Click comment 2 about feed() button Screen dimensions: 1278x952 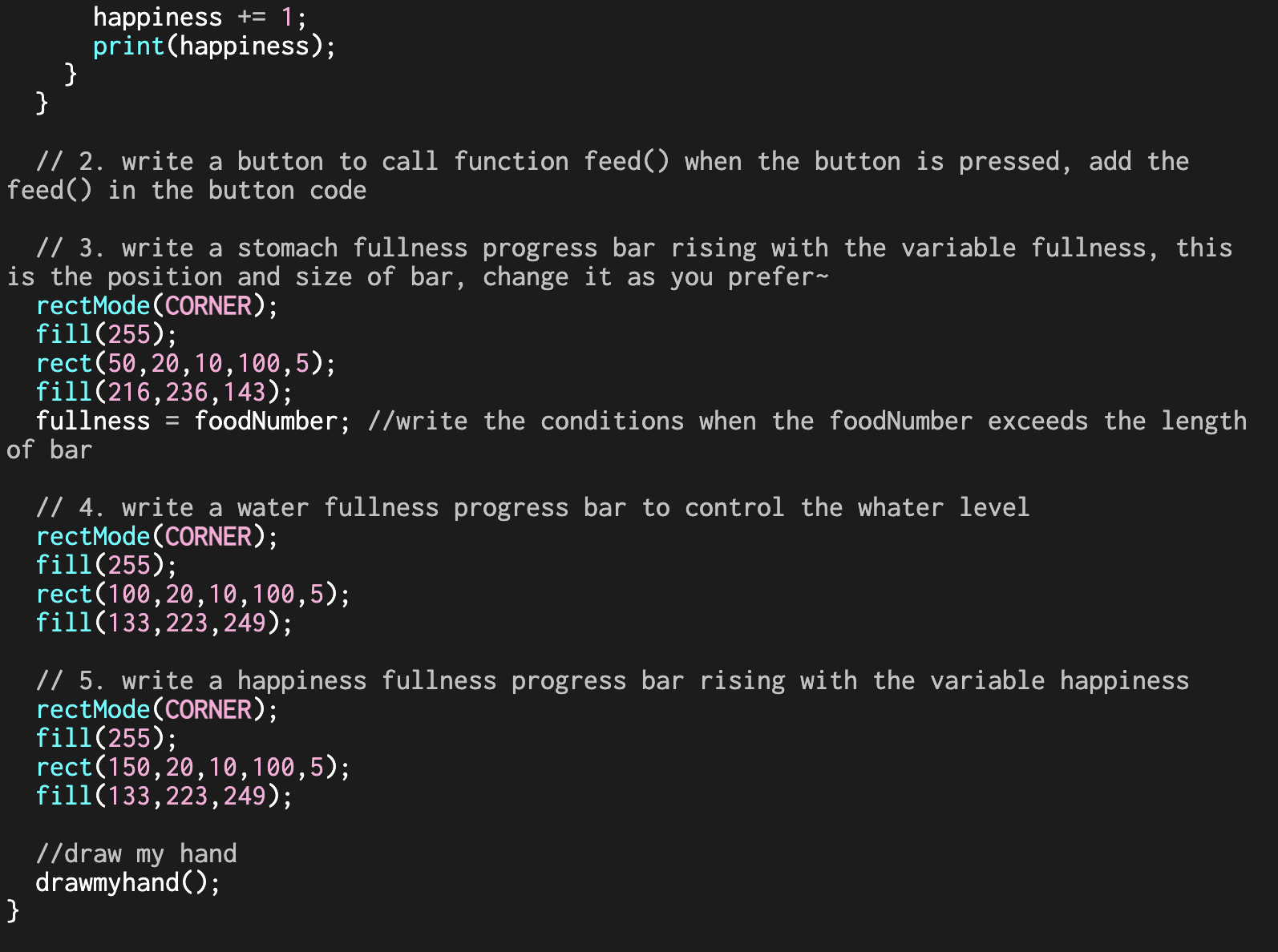[598, 175]
